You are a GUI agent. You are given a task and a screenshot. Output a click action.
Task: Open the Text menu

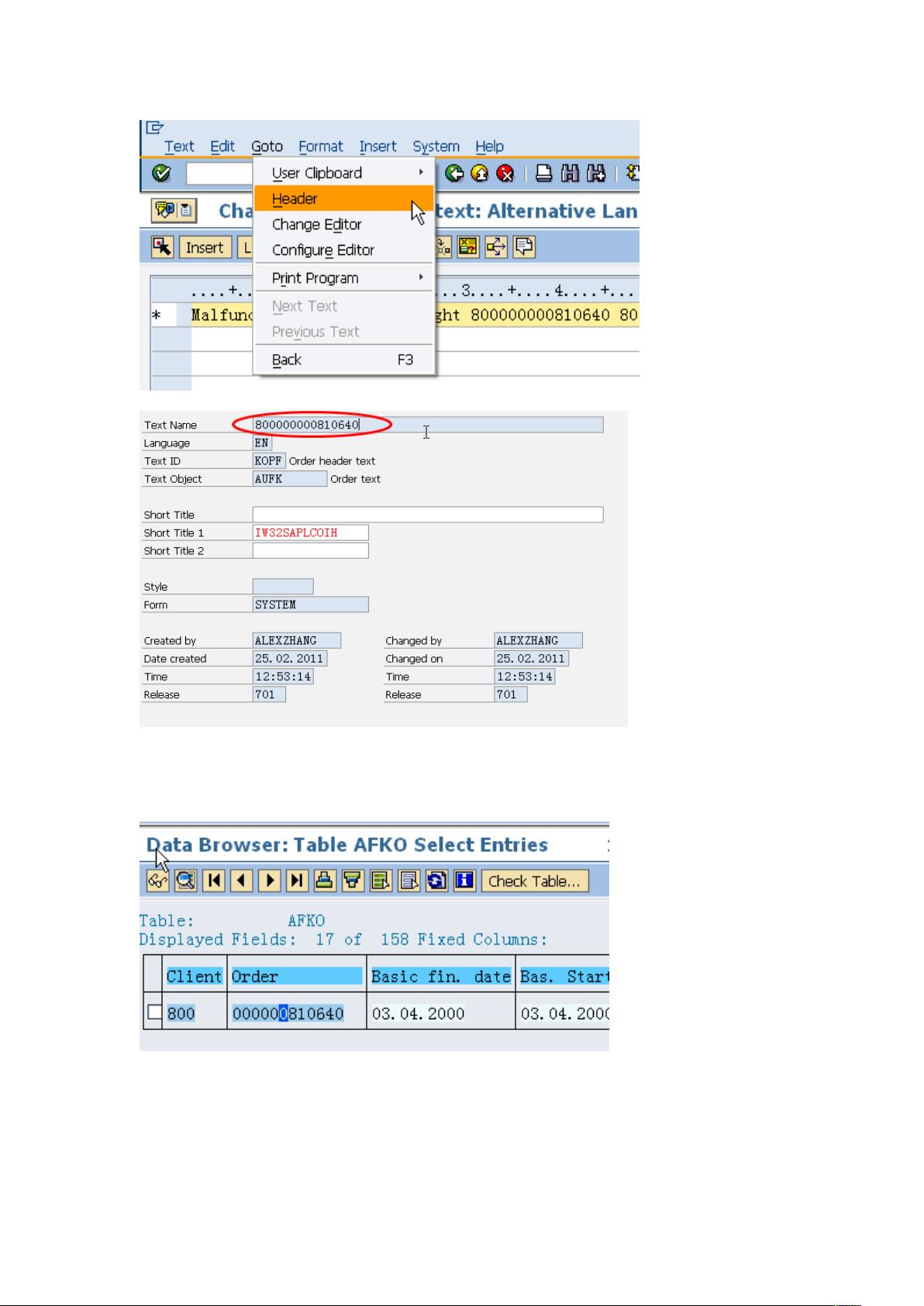click(179, 146)
